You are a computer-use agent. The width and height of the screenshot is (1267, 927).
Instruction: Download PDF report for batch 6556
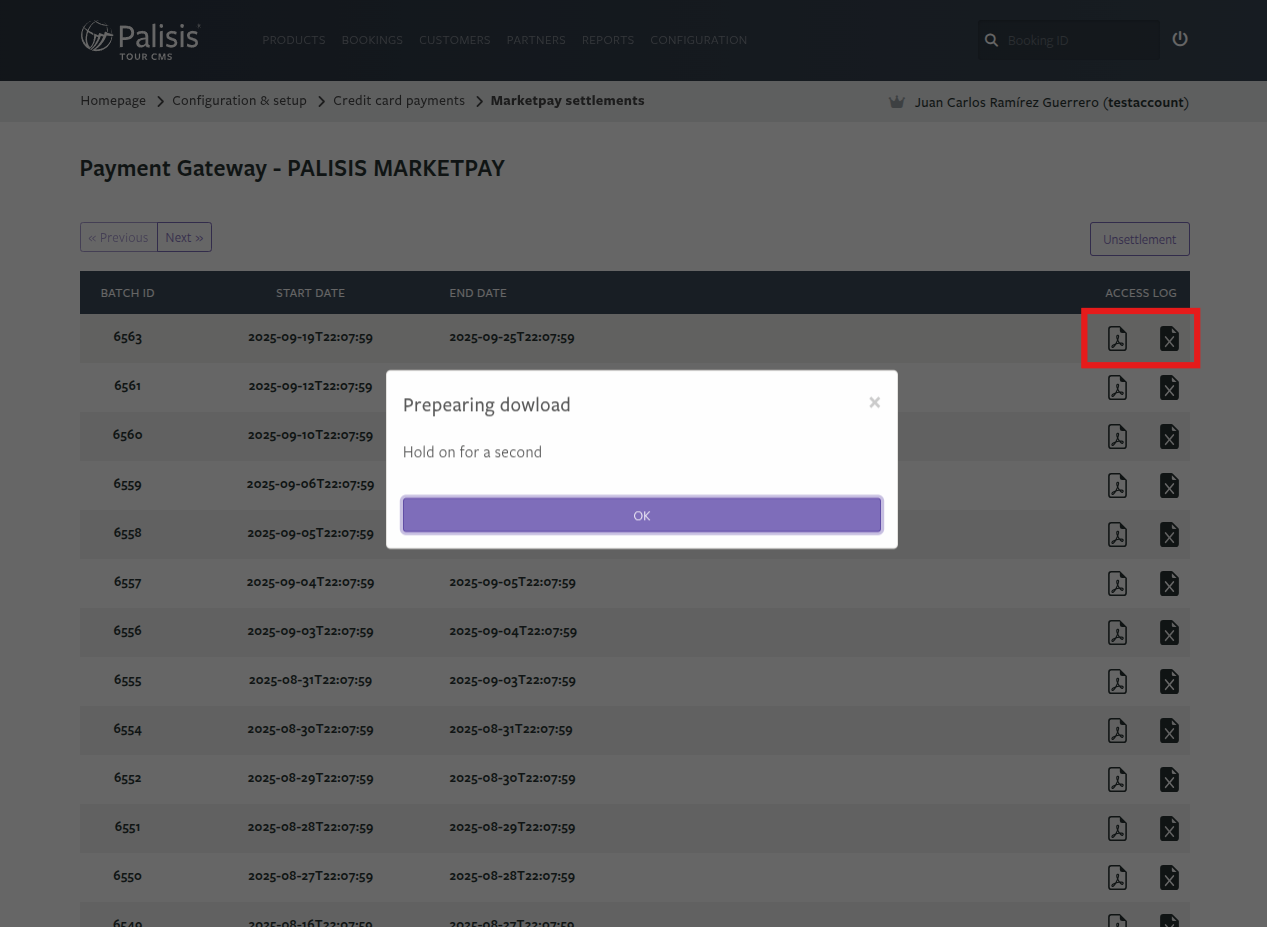1117,633
